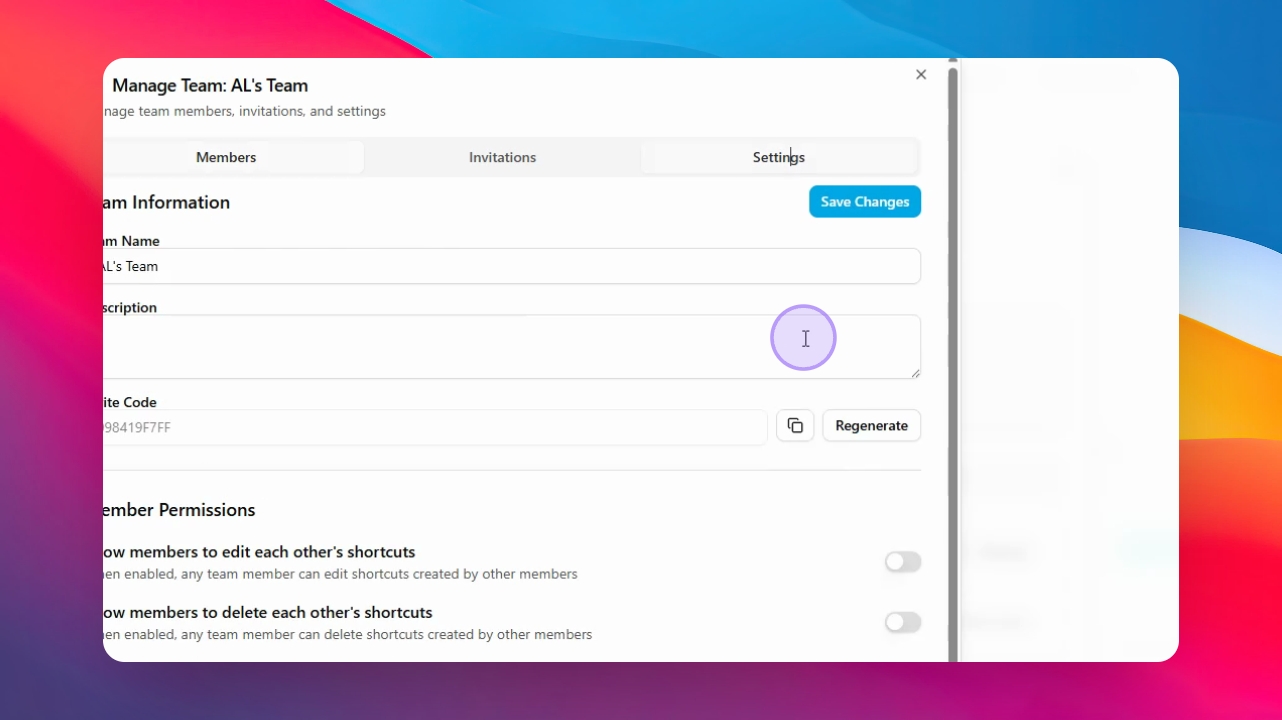Enable members deleting each other's shortcuts

tap(902, 622)
